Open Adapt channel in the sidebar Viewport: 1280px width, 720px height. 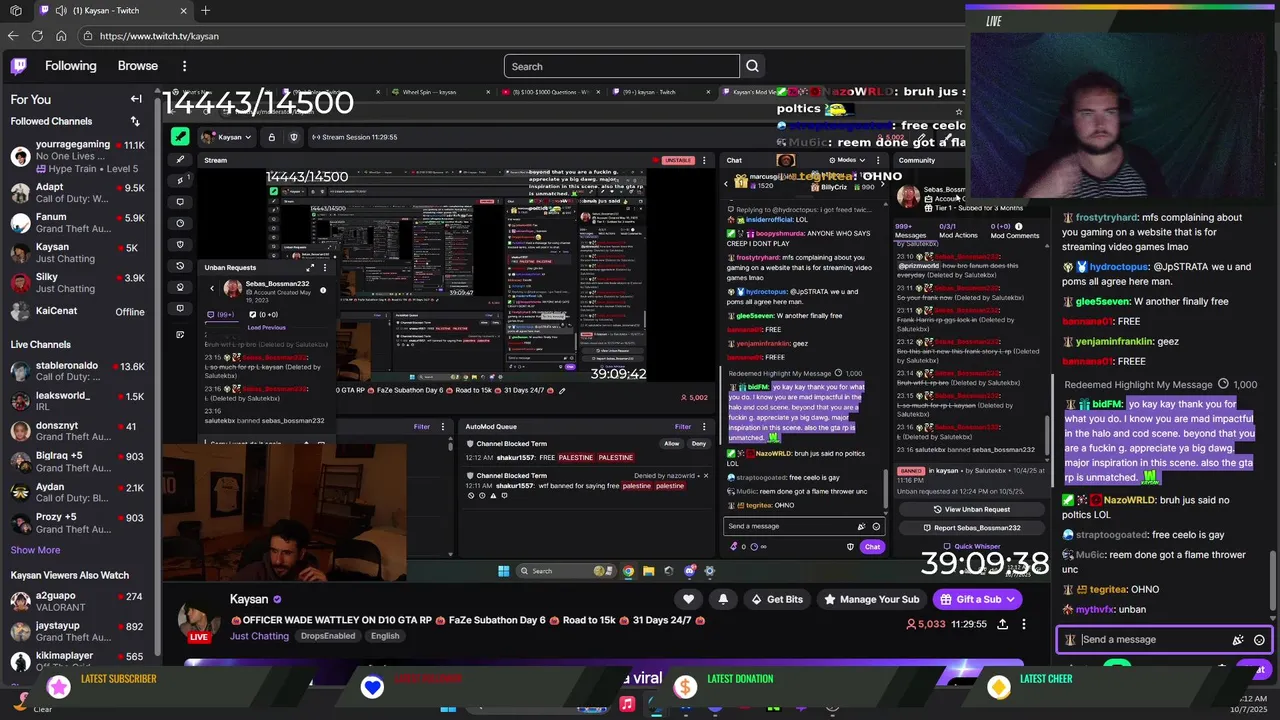78,193
